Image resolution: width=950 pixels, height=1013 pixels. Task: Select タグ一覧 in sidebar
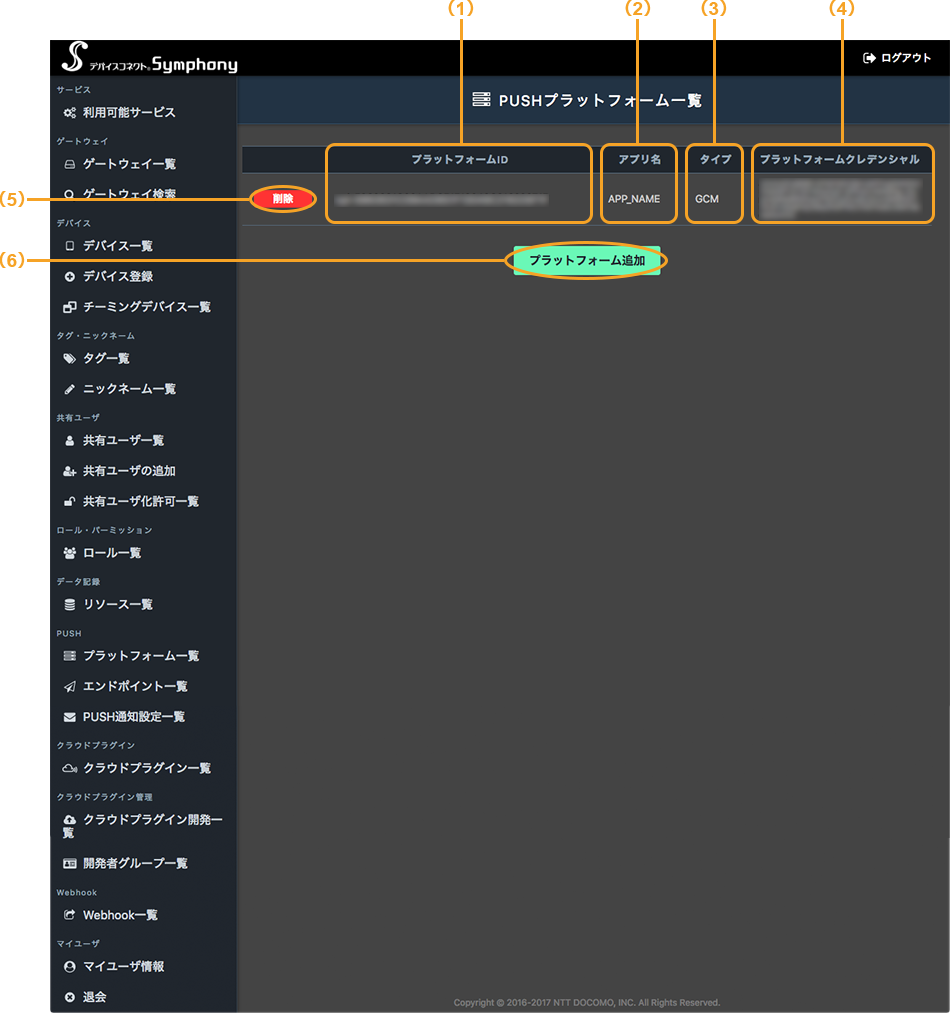[x=106, y=359]
